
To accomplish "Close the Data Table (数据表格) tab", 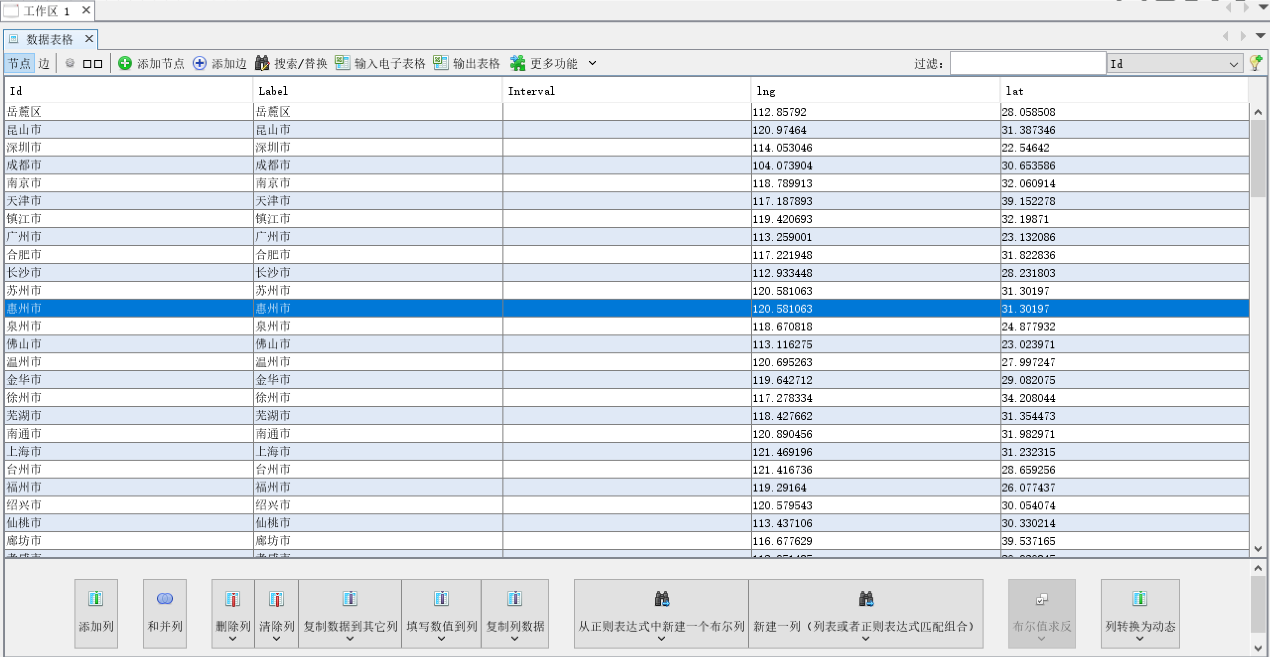I will coord(88,39).
